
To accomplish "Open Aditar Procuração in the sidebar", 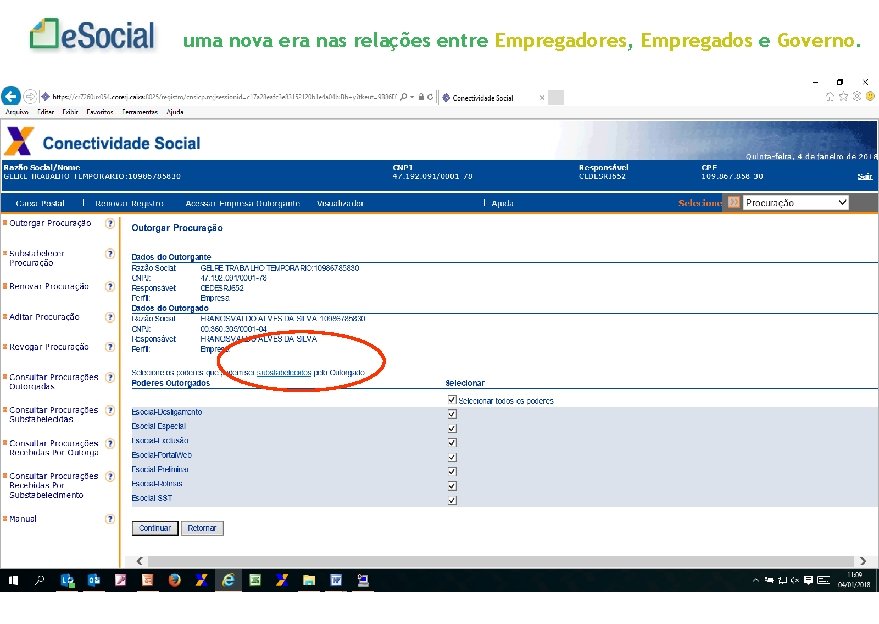I will click(44, 317).
